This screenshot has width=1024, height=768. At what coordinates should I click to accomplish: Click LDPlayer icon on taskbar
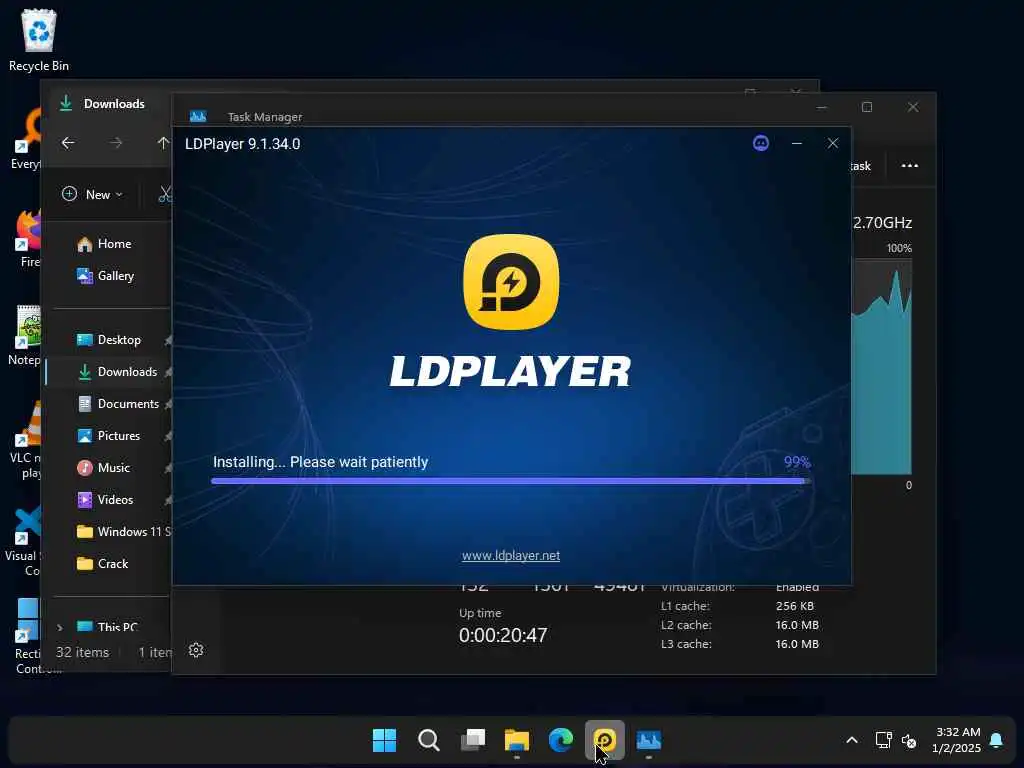point(605,740)
